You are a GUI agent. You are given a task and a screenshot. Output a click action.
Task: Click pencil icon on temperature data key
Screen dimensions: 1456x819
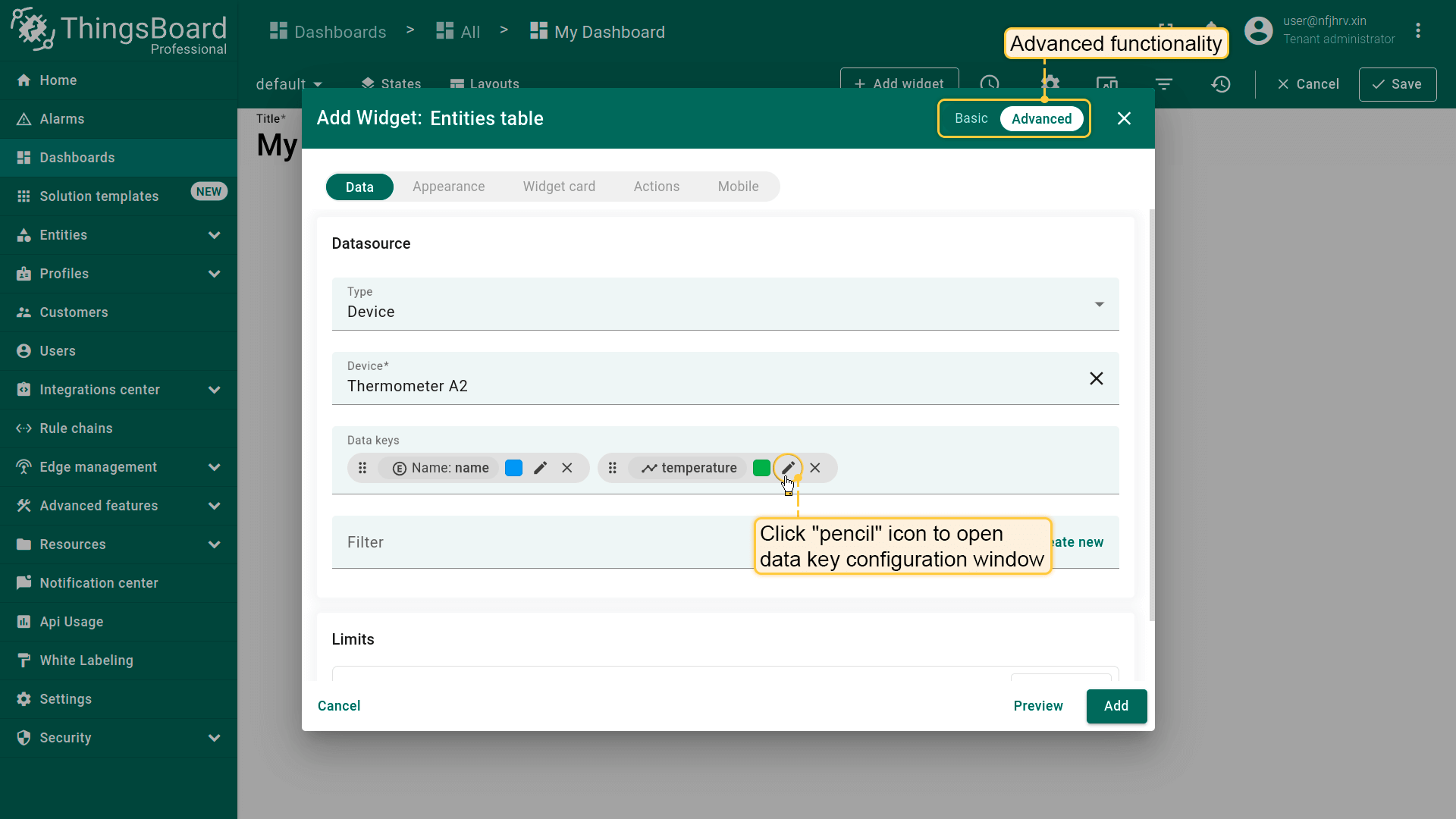click(x=788, y=467)
